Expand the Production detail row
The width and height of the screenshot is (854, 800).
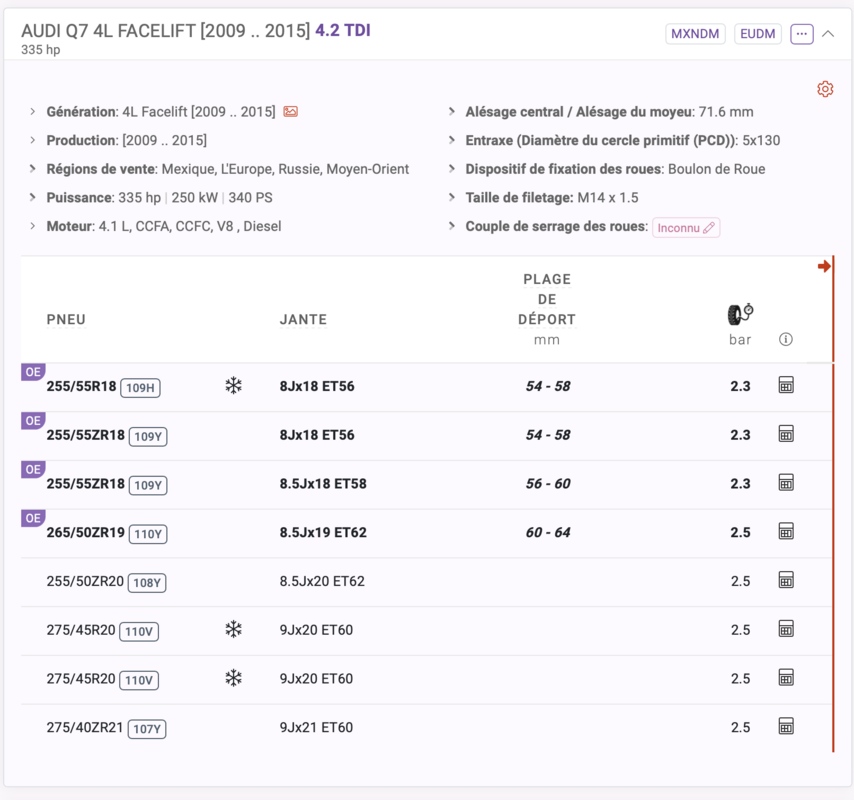(x=33, y=140)
